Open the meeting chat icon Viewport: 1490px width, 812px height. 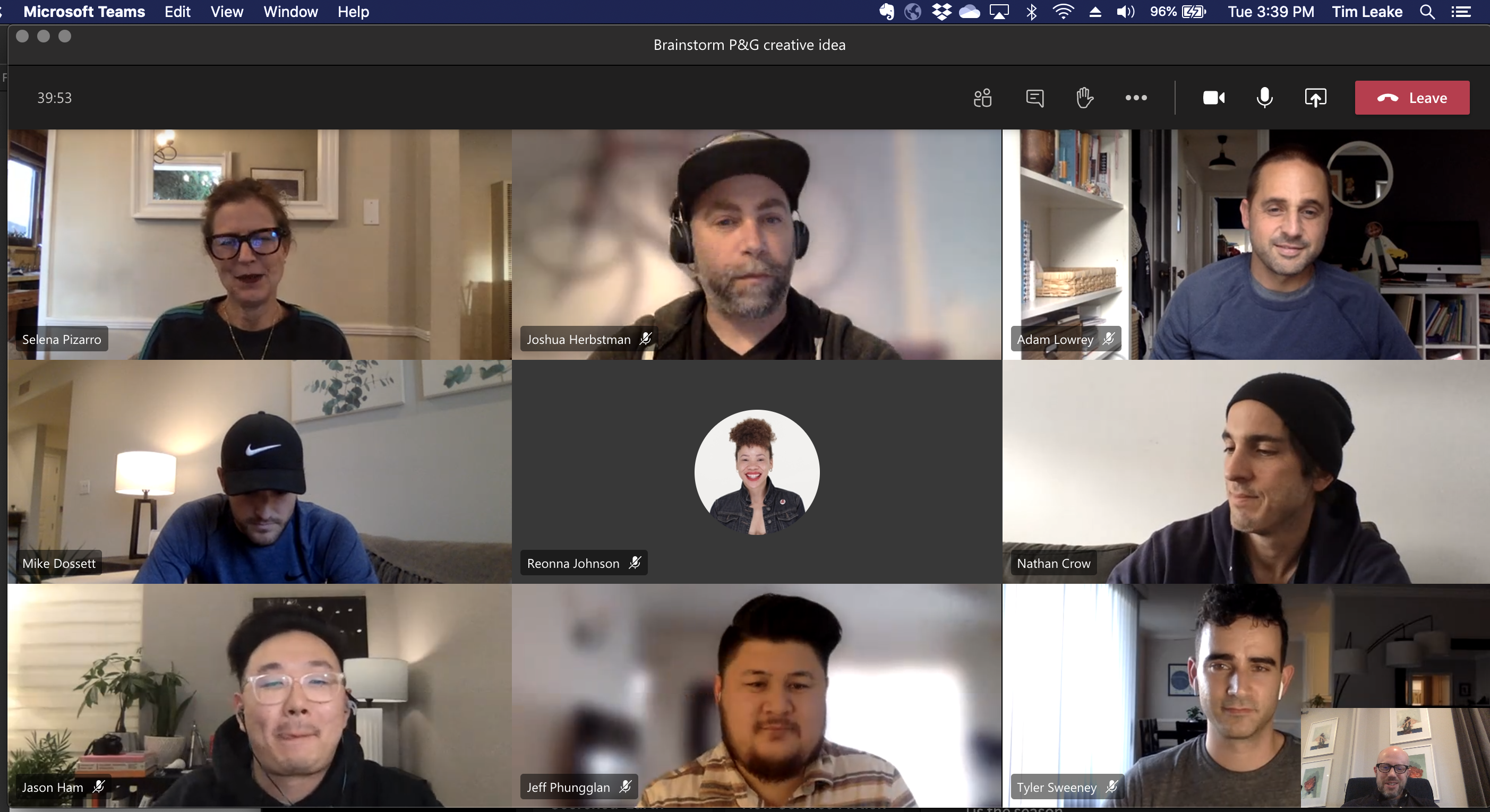coord(1034,98)
